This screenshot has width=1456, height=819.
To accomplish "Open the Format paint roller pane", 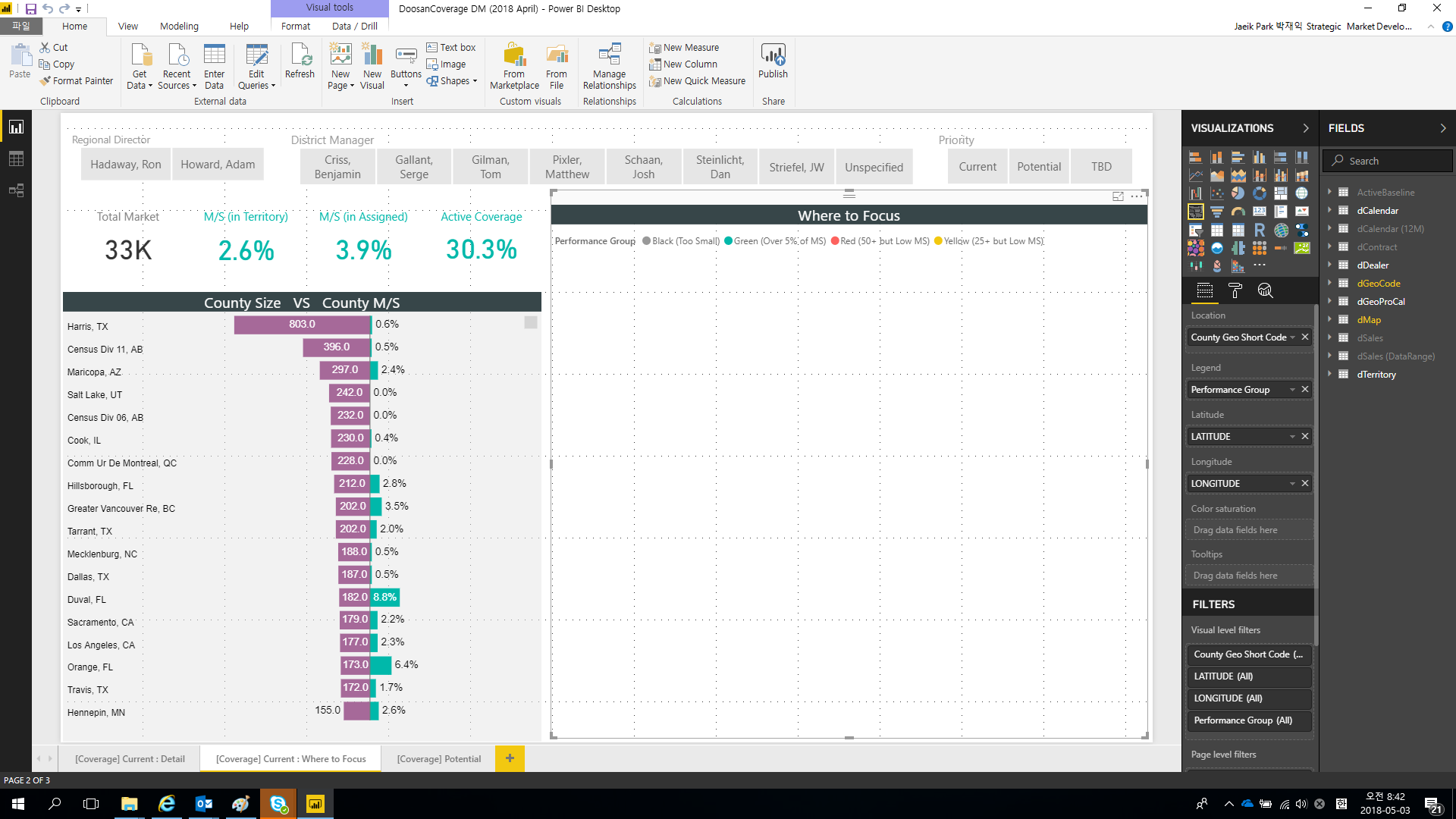I will 1235,290.
